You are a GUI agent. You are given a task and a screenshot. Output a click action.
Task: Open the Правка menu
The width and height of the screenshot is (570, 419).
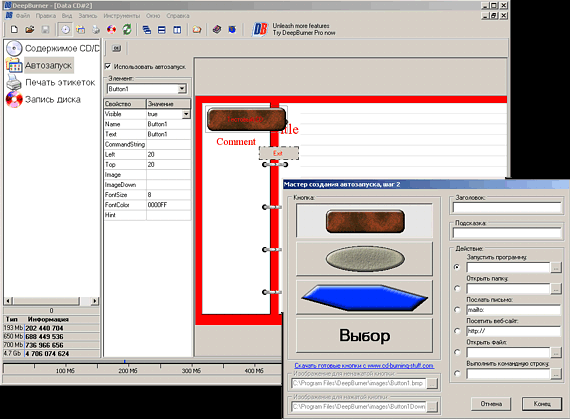(46, 16)
